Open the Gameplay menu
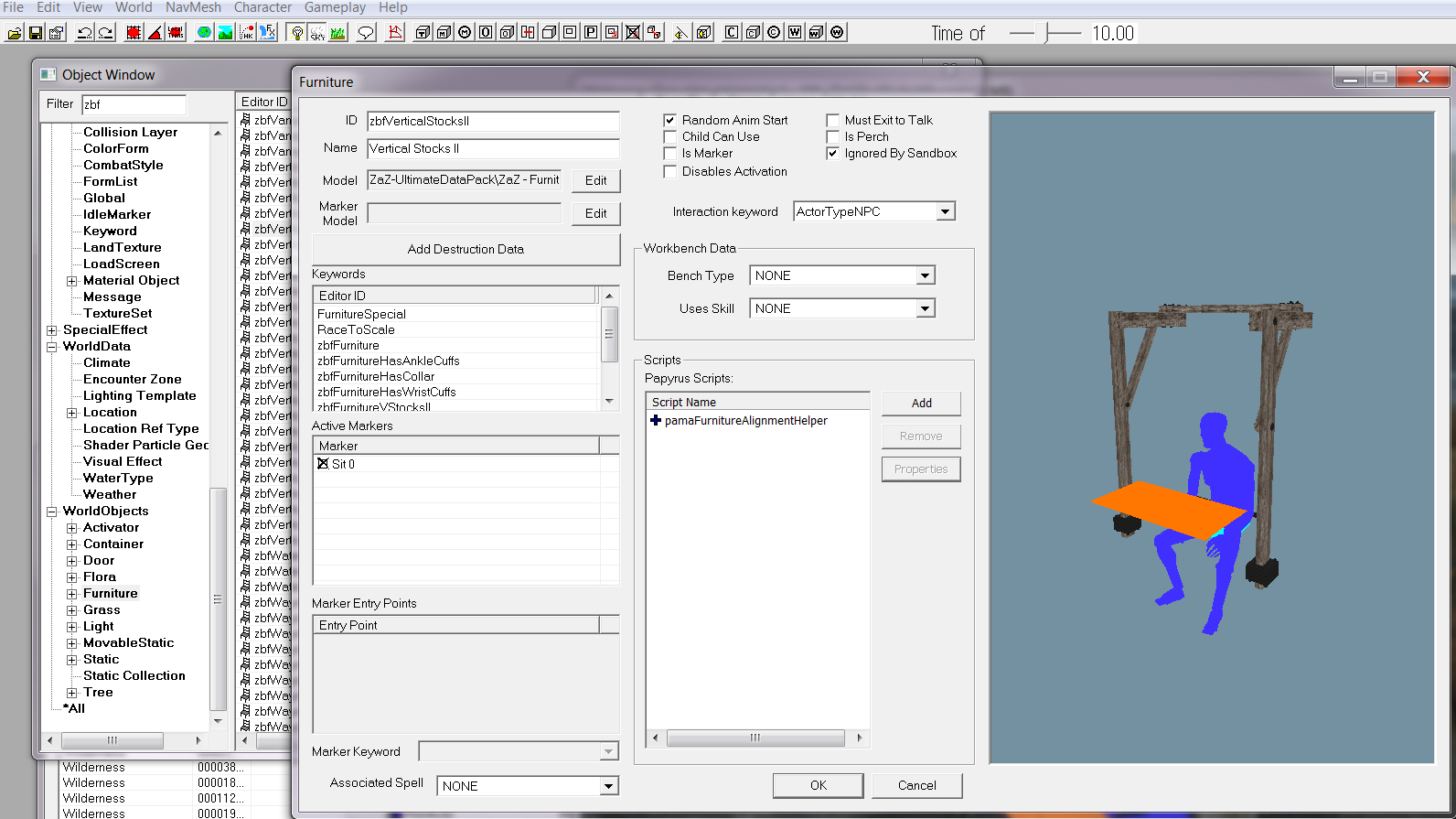This screenshot has height=819, width=1456. pyautogui.click(x=335, y=7)
